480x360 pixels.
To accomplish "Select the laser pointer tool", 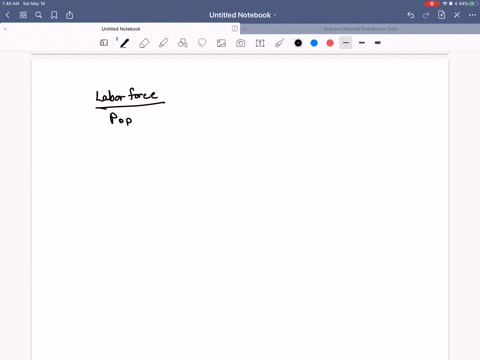I will (279, 43).
